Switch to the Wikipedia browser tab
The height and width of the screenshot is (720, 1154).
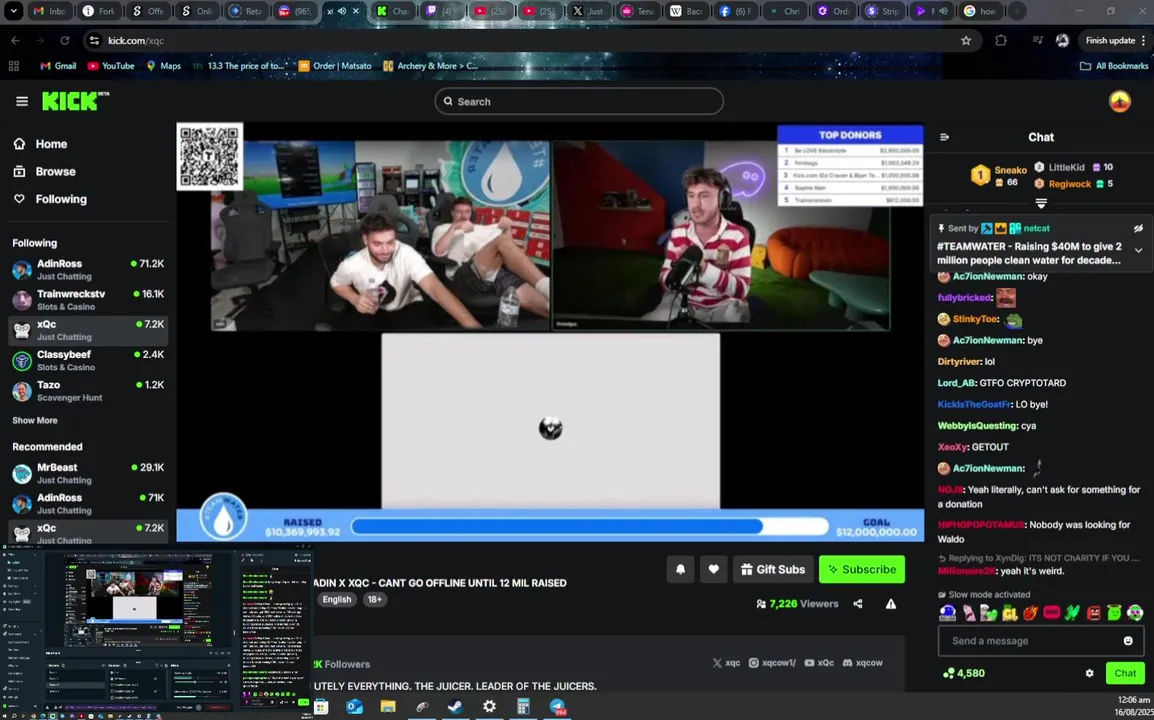point(687,11)
